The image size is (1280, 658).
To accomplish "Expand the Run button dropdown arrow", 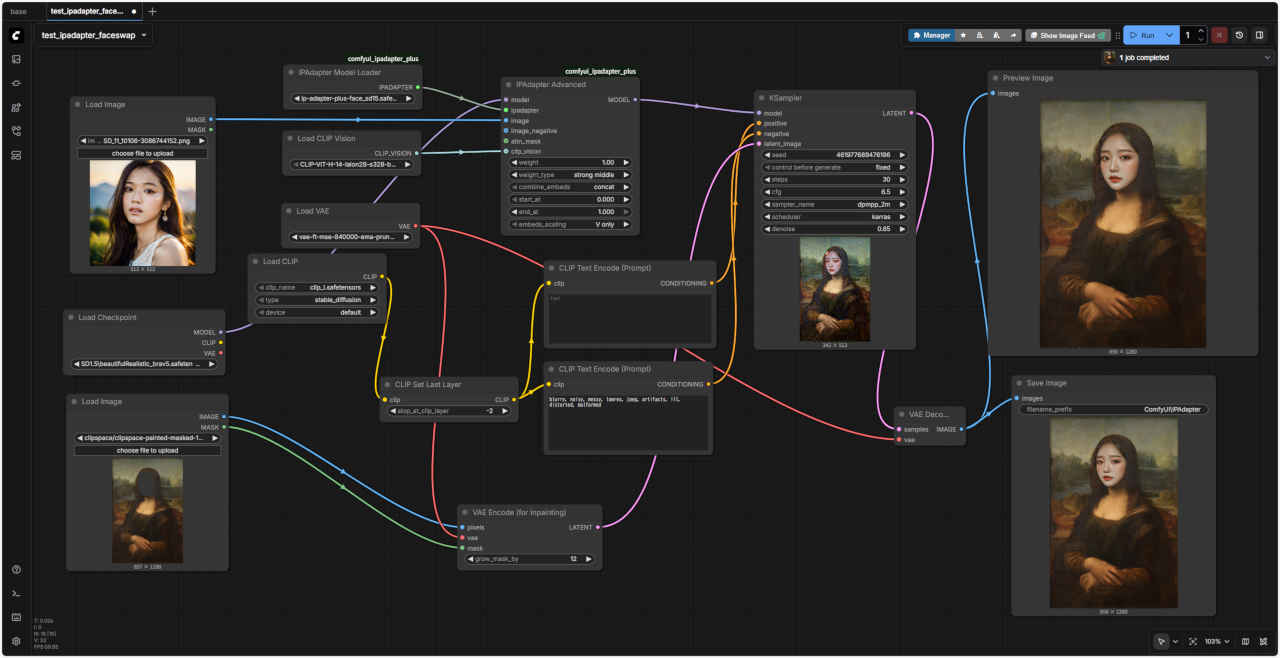I will [1169, 35].
